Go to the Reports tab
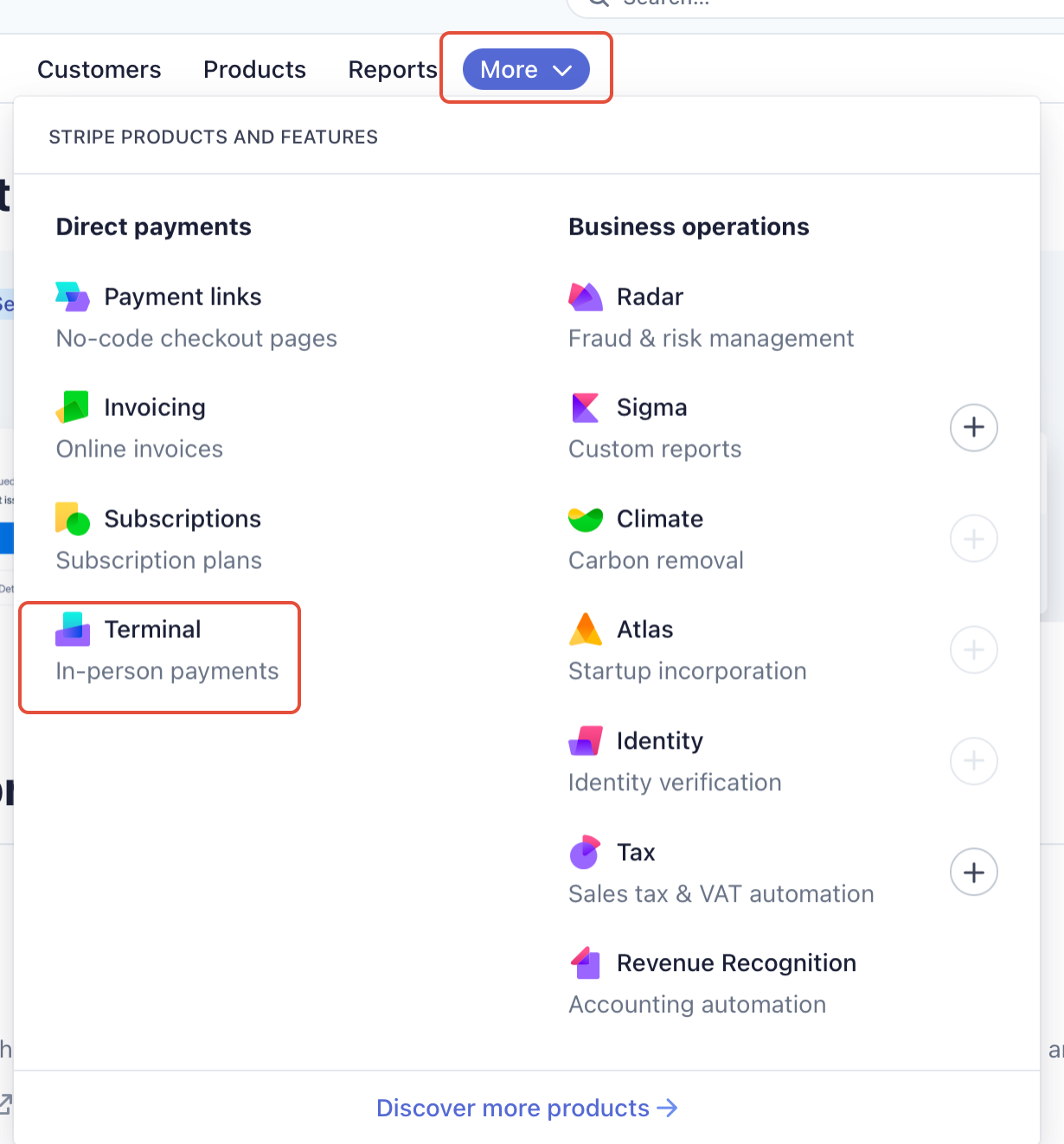 393,69
